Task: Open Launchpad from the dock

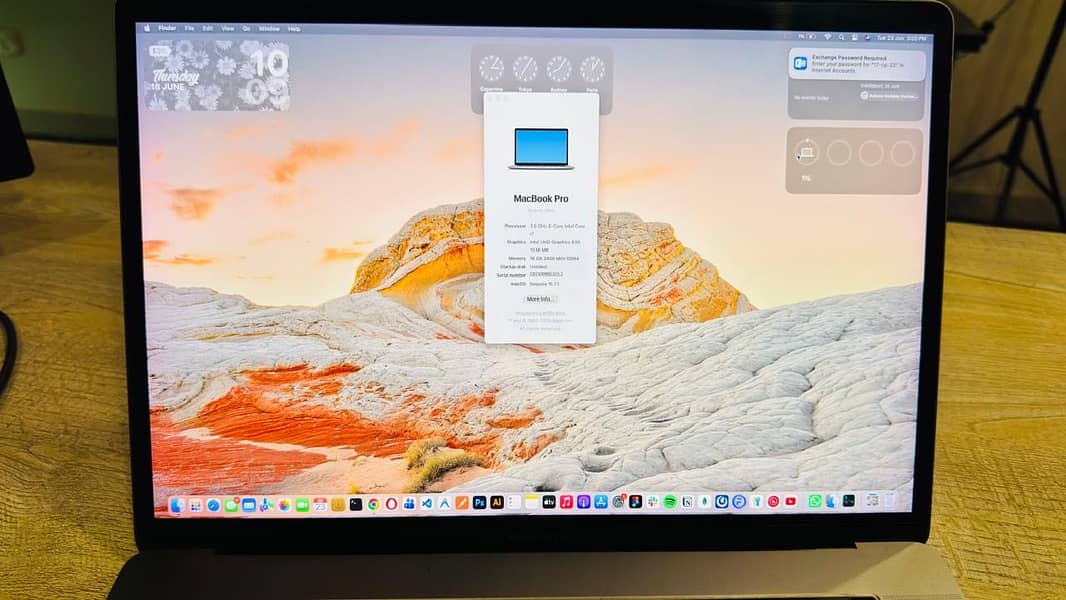Action: click(196, 505)
